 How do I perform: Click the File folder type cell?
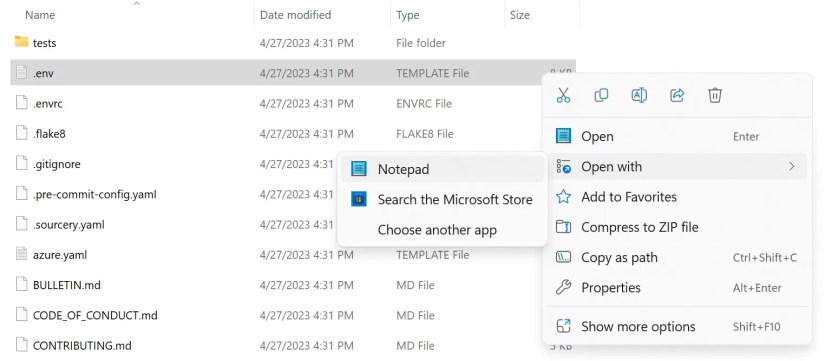(x=421, y=43)
